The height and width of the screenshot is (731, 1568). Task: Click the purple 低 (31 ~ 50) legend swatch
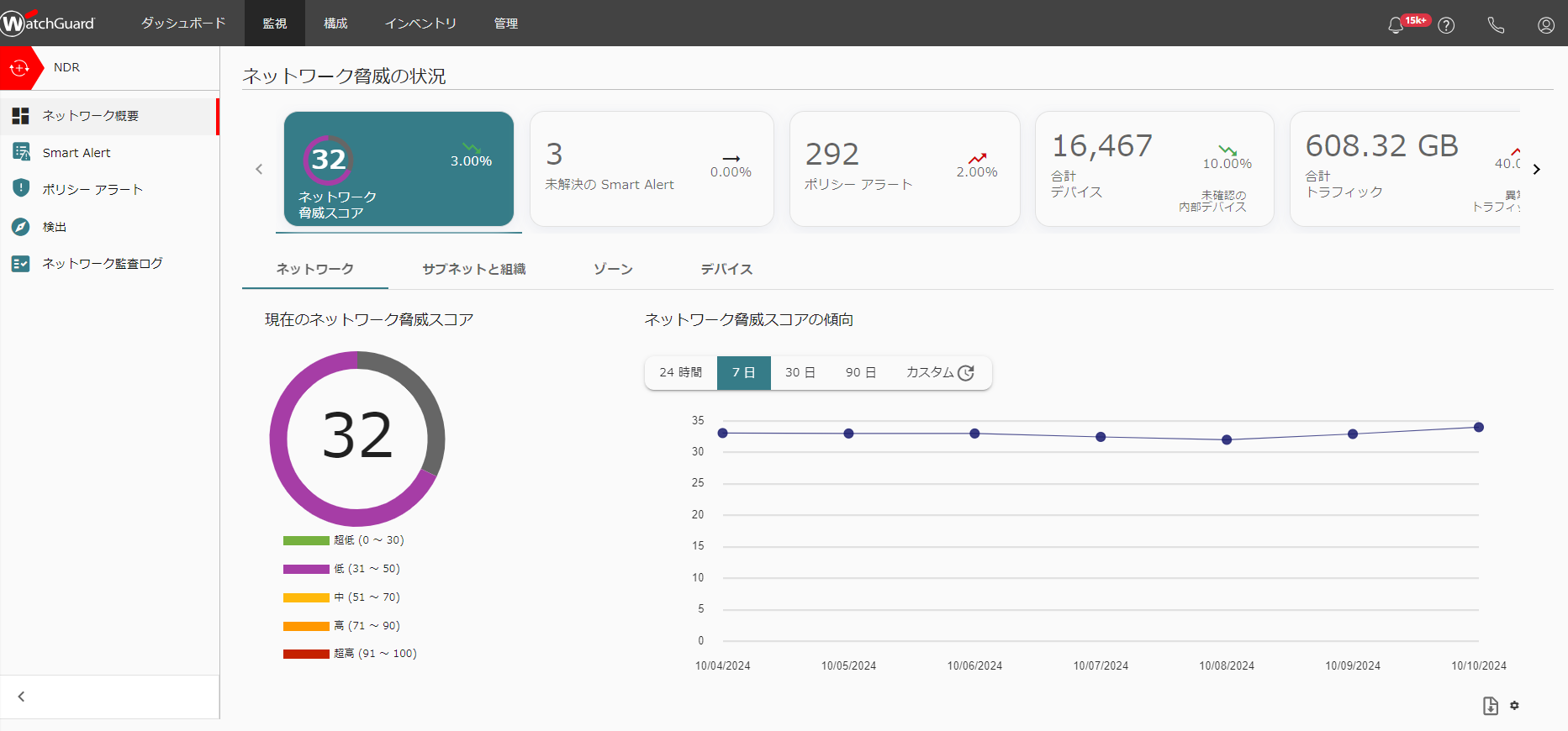pos(306,569)
